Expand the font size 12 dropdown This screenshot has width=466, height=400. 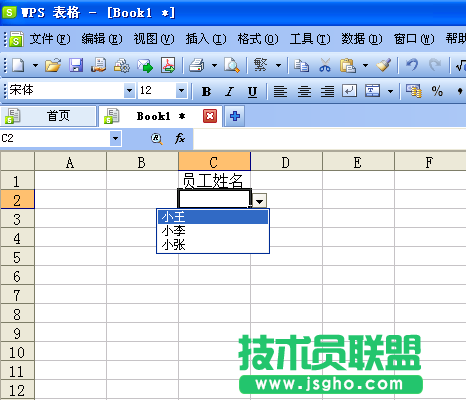click(181, 91)
